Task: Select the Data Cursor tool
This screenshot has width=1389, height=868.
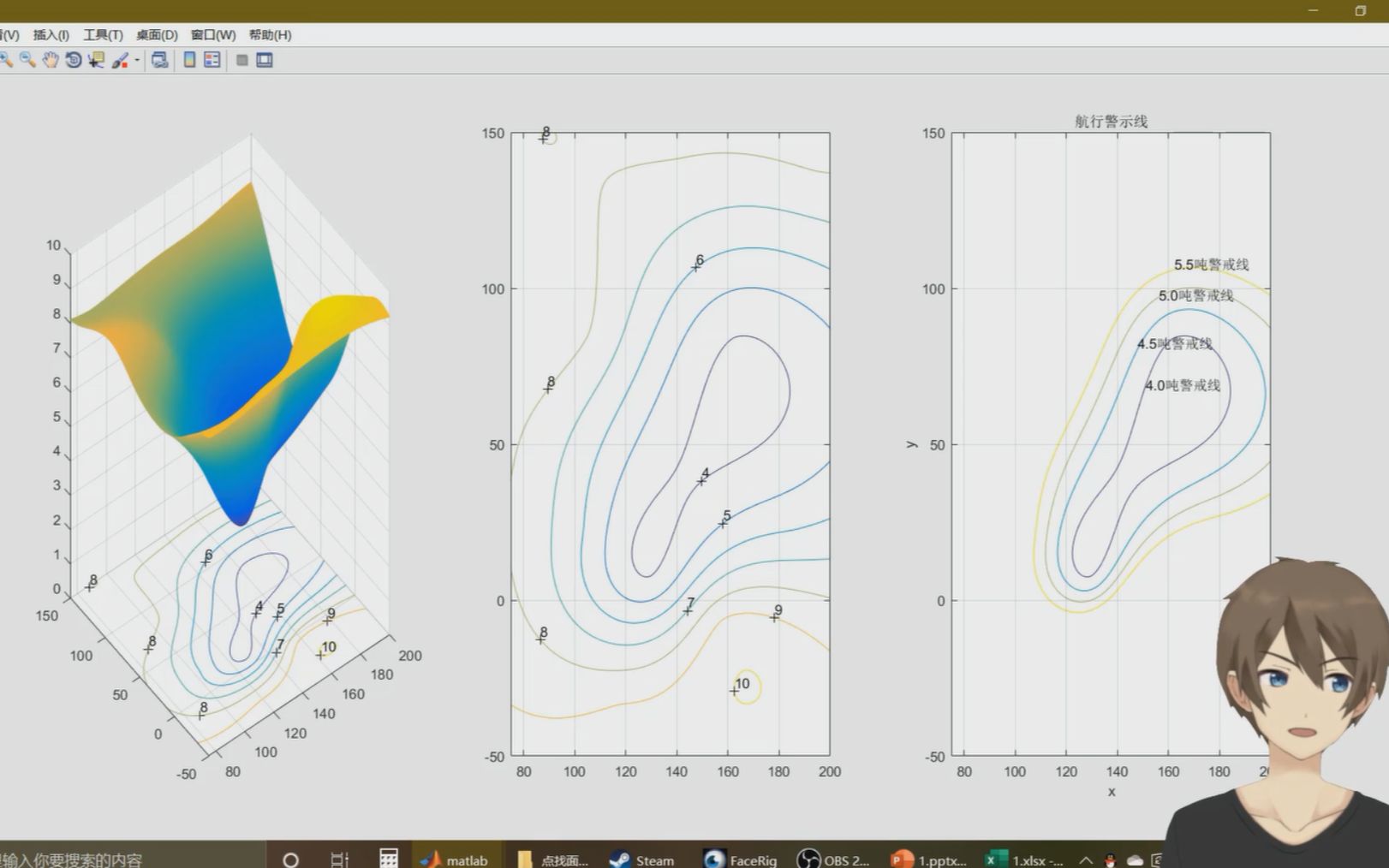Action: [96, 60]
